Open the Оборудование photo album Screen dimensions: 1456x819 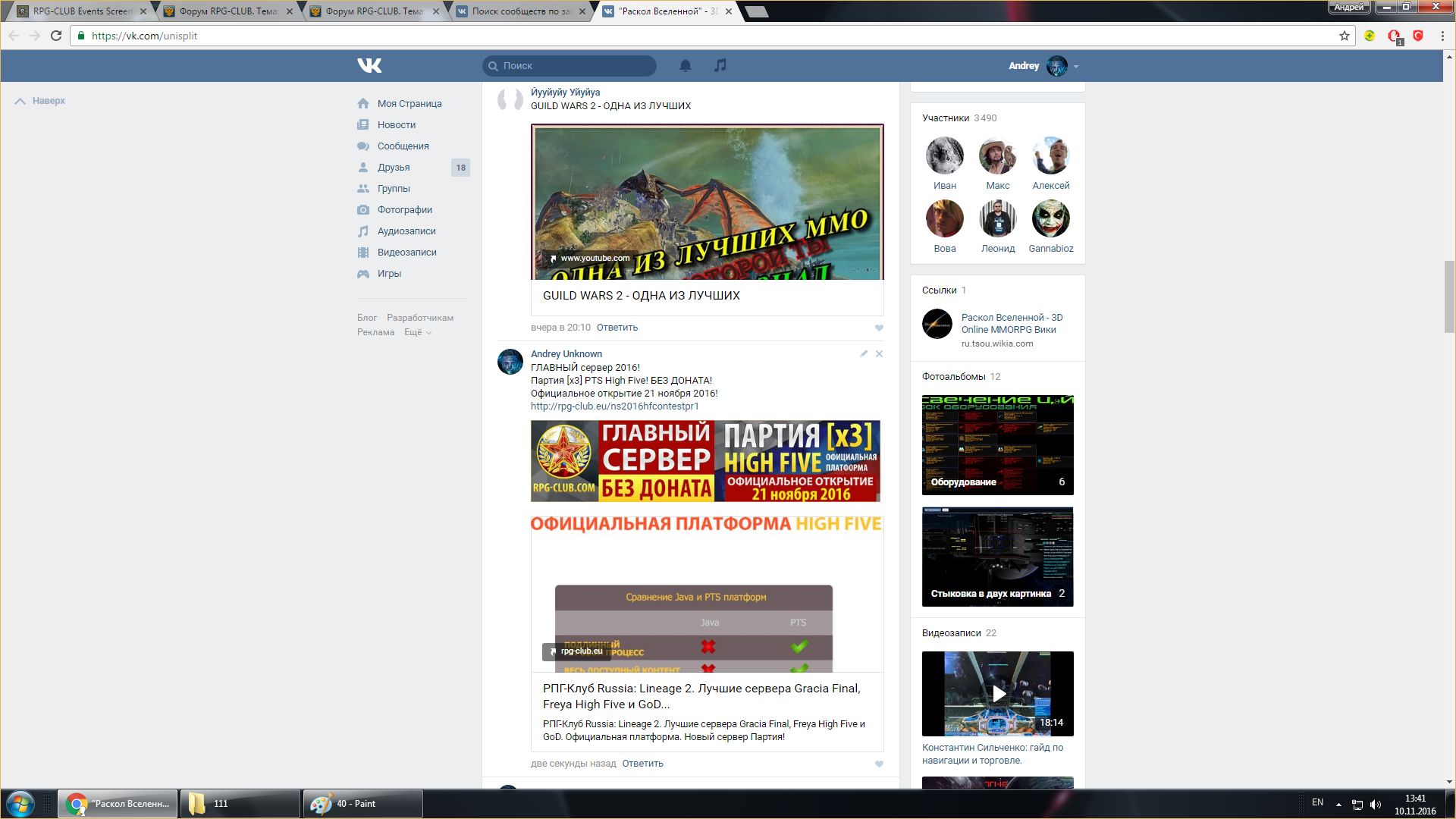point(997,444)
